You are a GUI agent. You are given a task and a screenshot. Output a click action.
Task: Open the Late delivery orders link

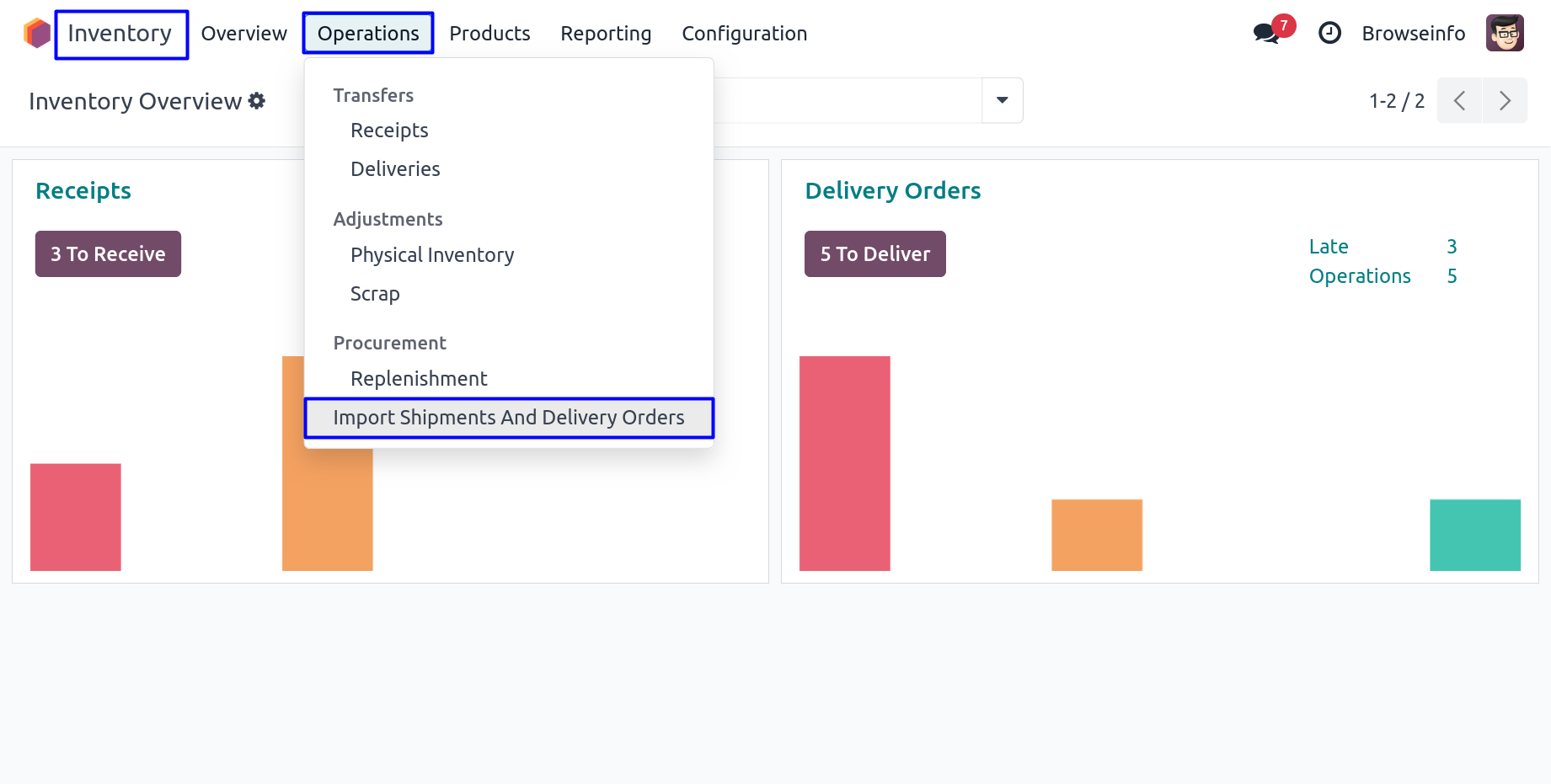point(1329,247)
